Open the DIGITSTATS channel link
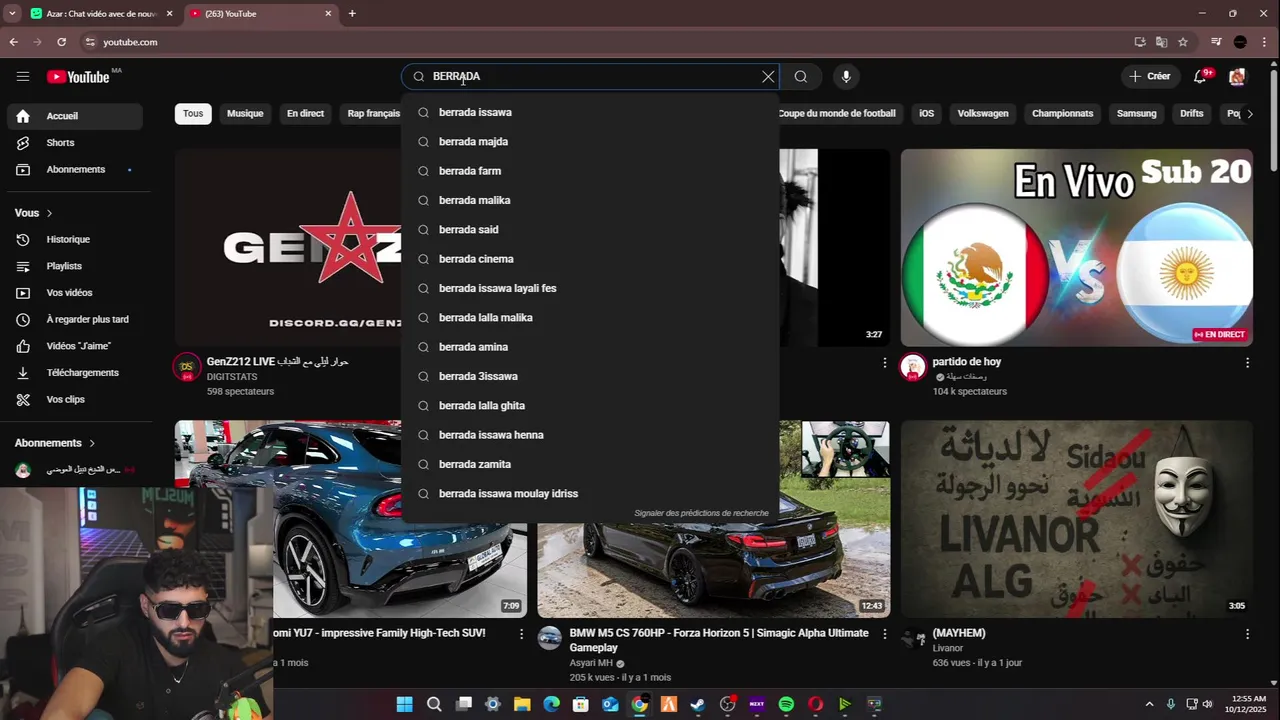Image resolution: width=1280 pixels, height=720 pixels. click(x=232, y=377)
